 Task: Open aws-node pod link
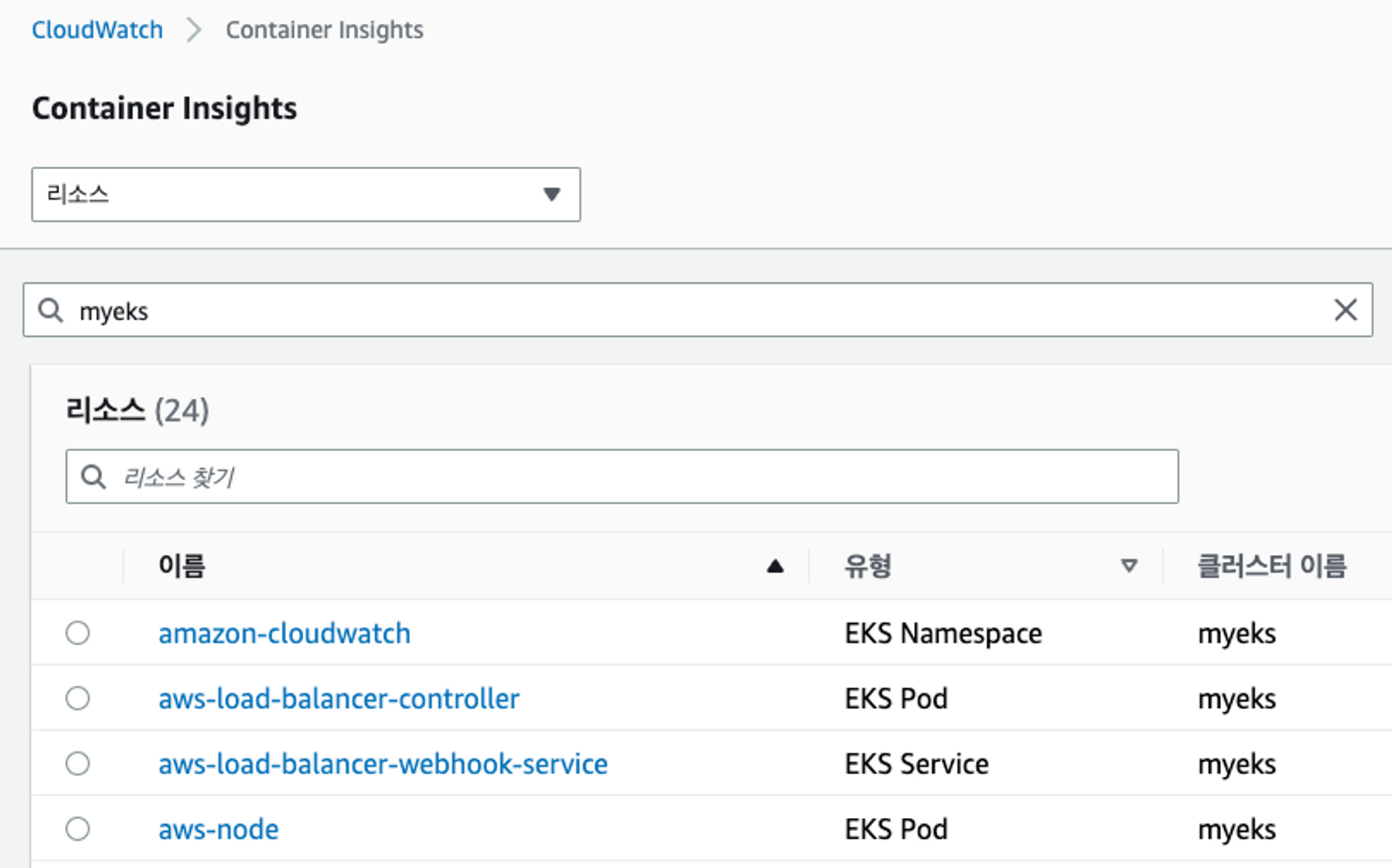coord(219,829)
